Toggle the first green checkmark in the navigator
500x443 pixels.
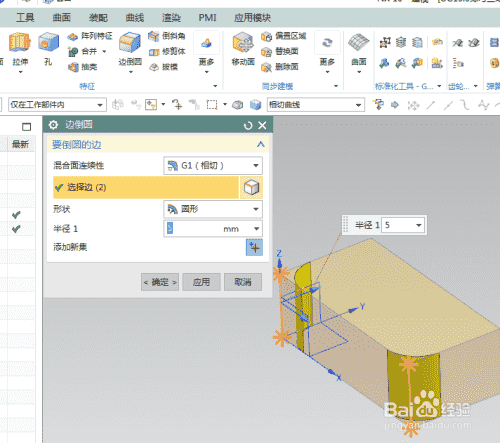click(x=16, y=215)
